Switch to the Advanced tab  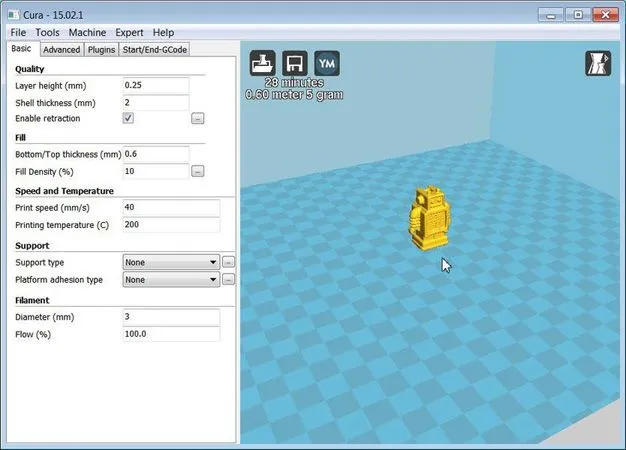61,50
